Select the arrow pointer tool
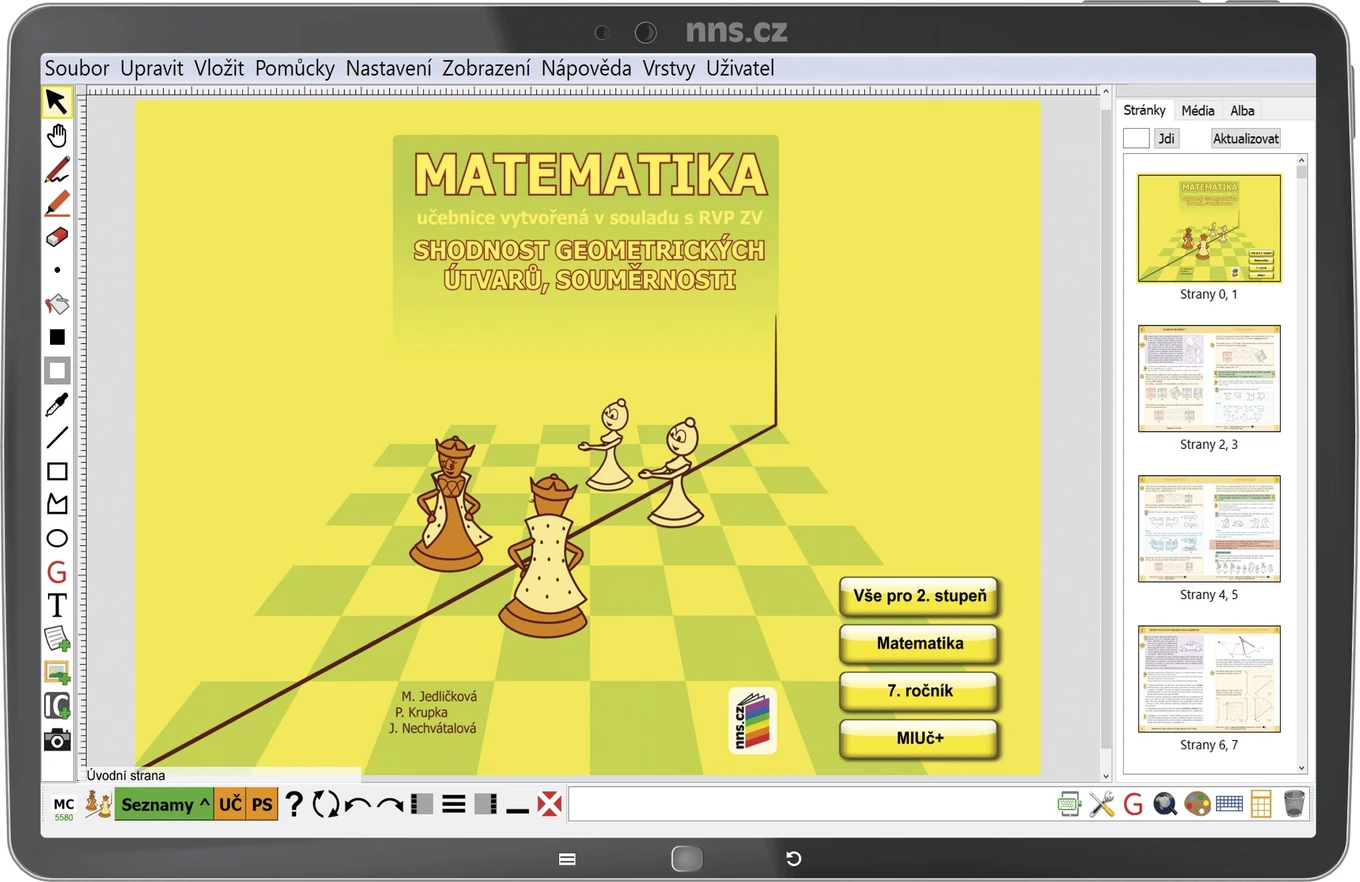This screenshot has width=1360, height=882. (57, 102)
